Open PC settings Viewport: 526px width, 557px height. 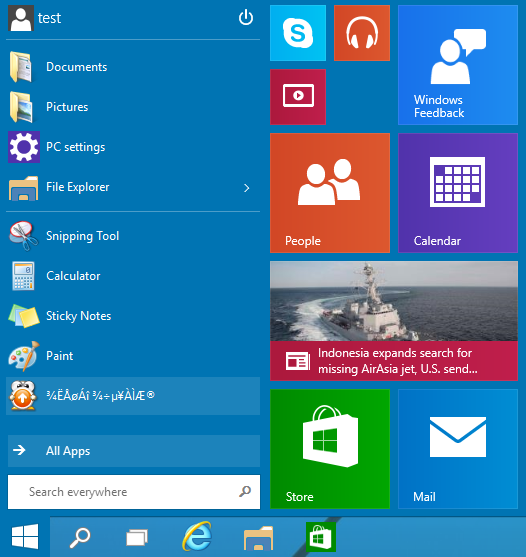click(133, 147)
